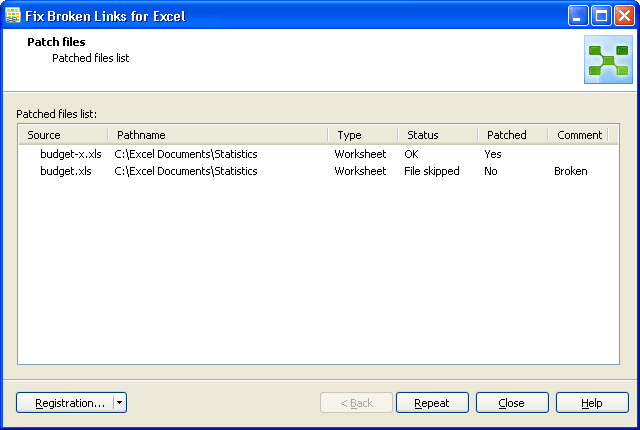Screen dimensions: 640x430
Task: Click the disabled Back button
Action: pyautogui.click(x=356, y=403)
